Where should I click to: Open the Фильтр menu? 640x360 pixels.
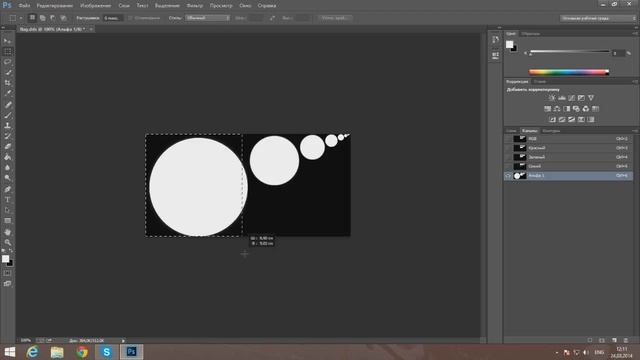click(195, 6)
